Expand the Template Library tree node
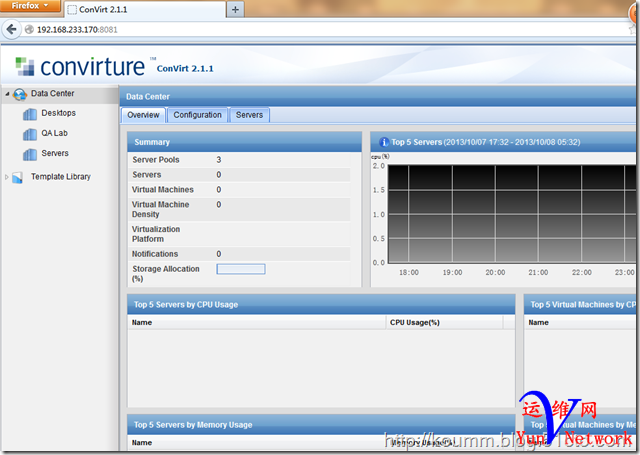The width and height of the screenshot is (640, 455). click(x=7, y=177)
